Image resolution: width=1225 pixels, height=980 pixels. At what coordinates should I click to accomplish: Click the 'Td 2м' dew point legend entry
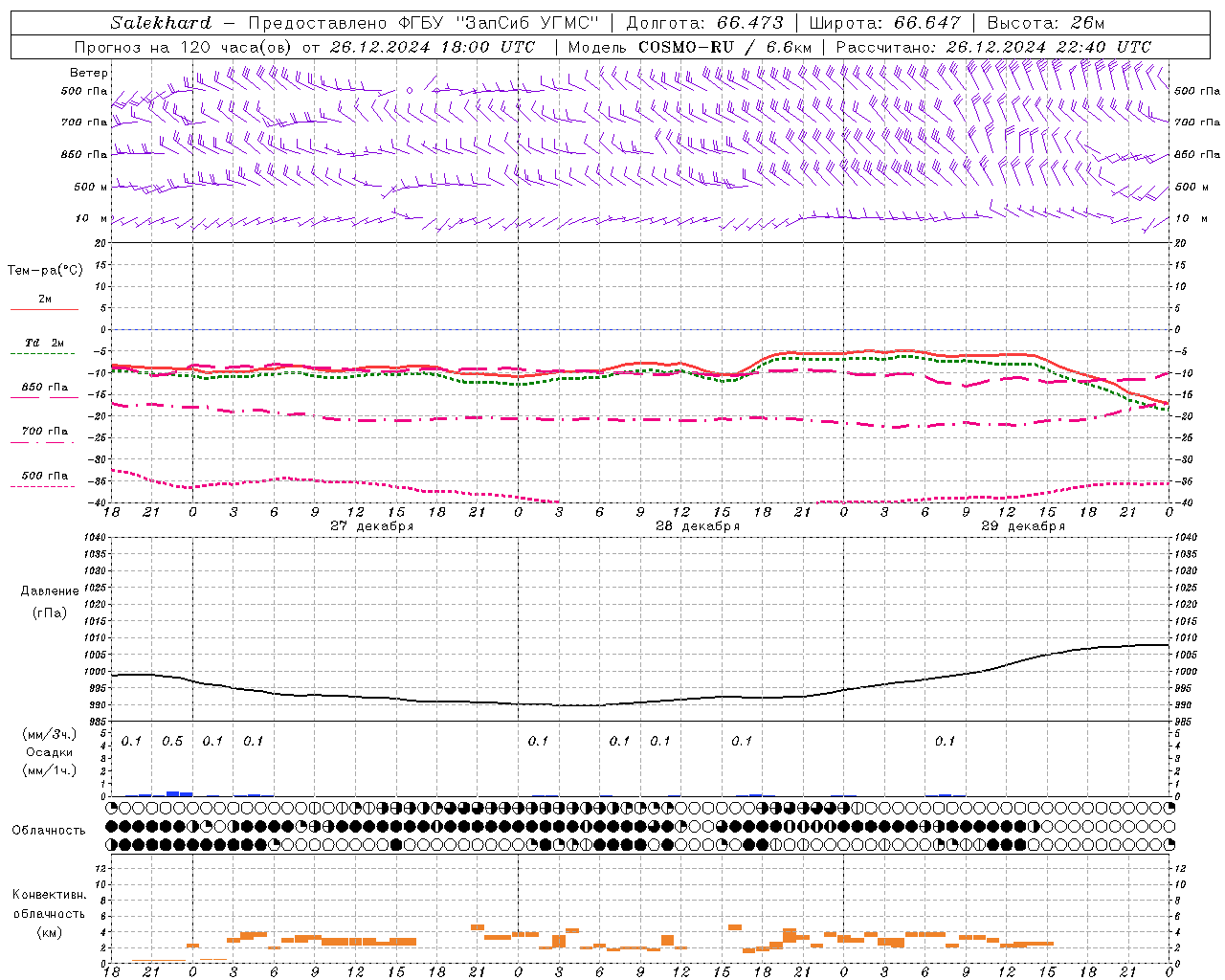[x=44, y=343]
